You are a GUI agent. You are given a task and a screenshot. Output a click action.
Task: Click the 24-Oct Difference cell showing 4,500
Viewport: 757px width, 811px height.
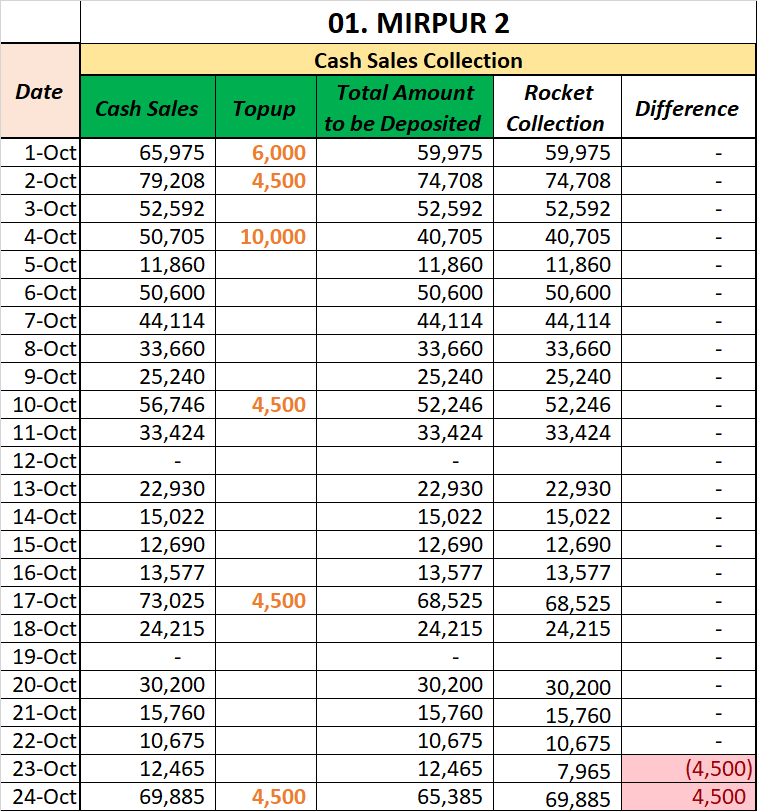point(687,797)
